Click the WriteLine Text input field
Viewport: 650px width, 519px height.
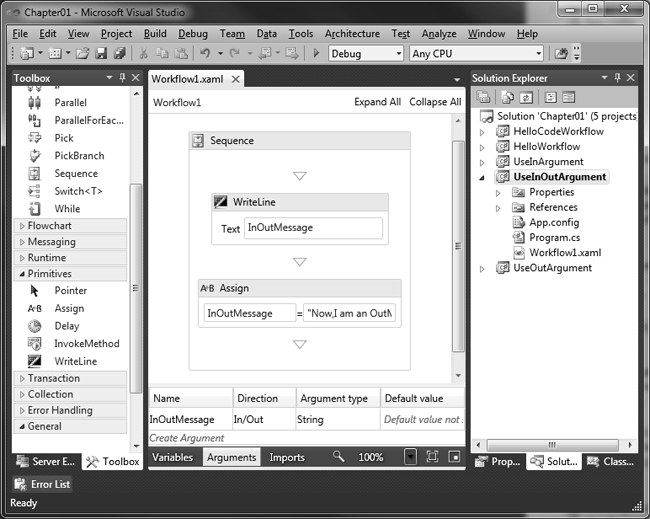(x=313, y=228)
